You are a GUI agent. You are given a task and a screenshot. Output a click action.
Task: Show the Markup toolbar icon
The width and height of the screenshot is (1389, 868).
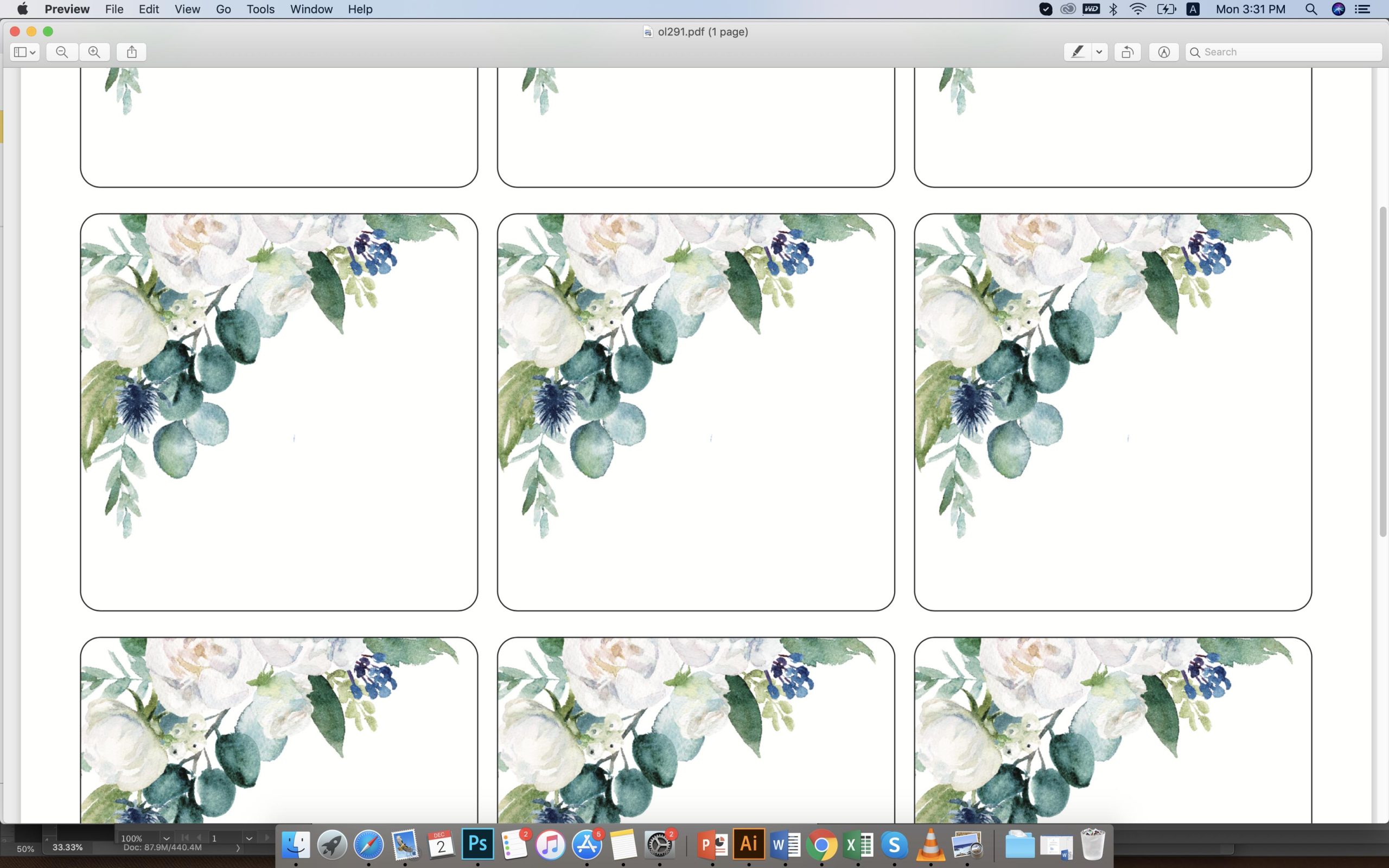(1163, 52)
